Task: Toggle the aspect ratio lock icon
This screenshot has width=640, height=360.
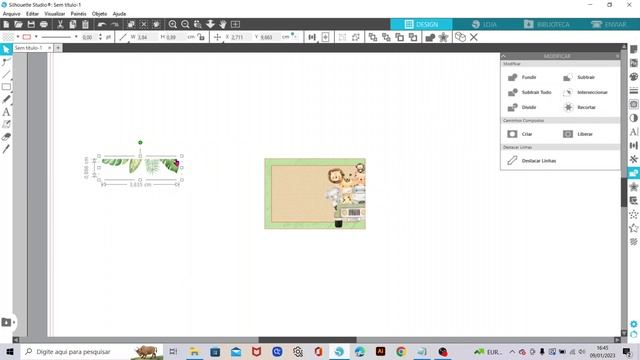Action: [x=201, y=37]
